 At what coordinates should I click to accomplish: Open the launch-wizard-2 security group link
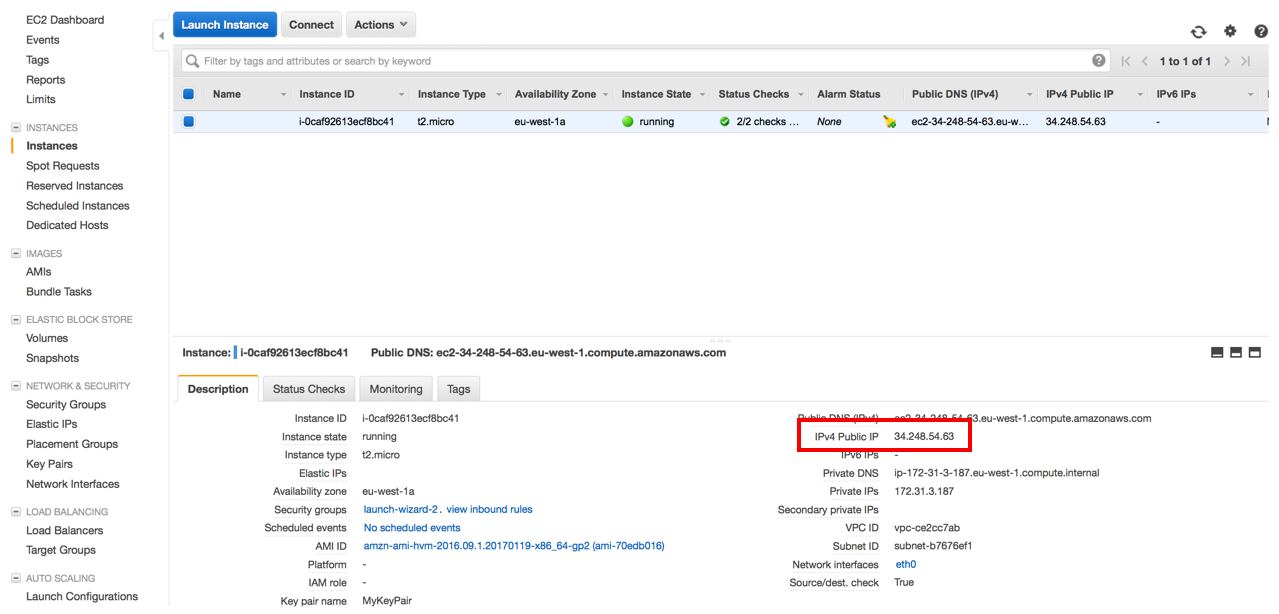400,509
